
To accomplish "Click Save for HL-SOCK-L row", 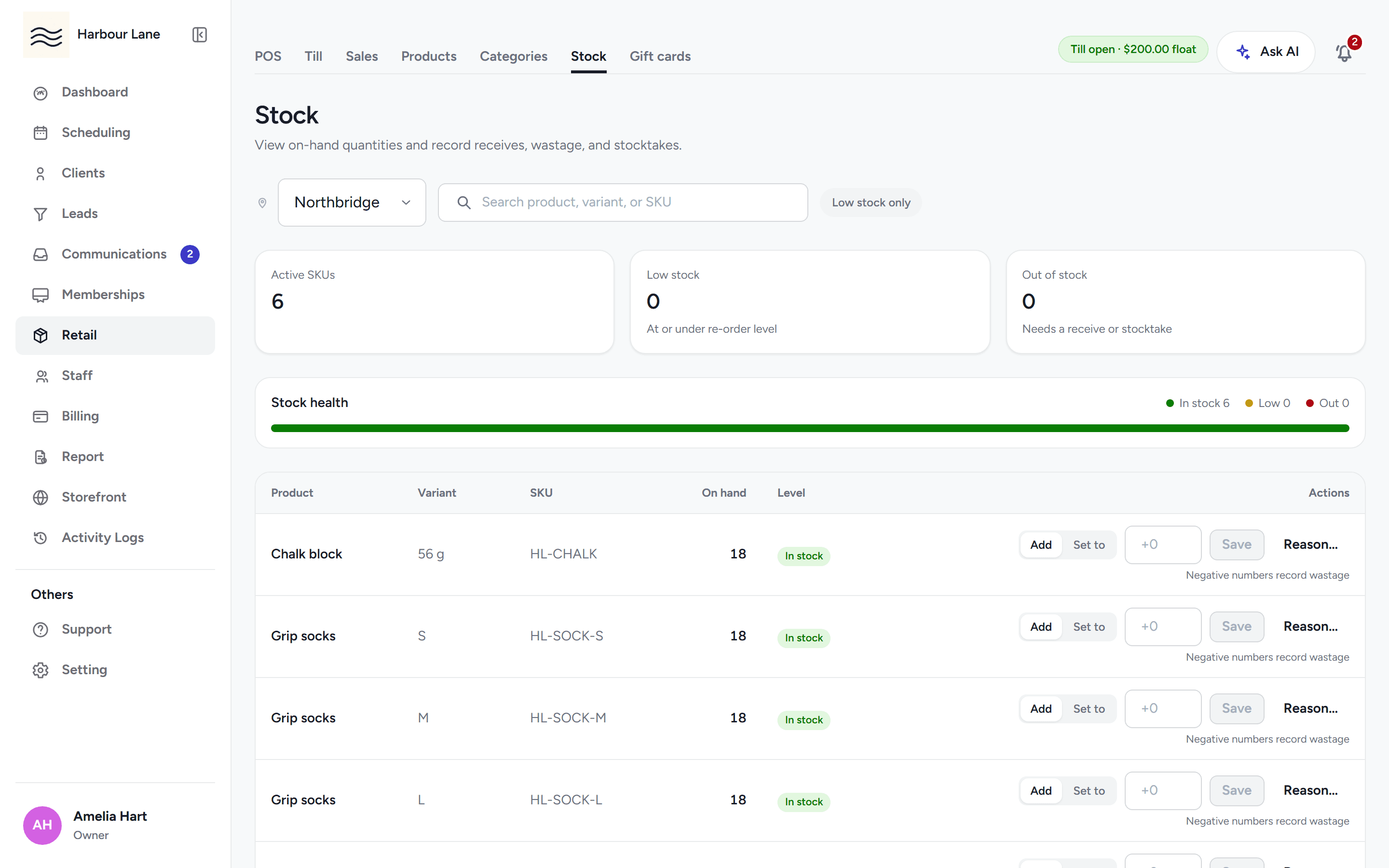I will [x=1237, y=791].
